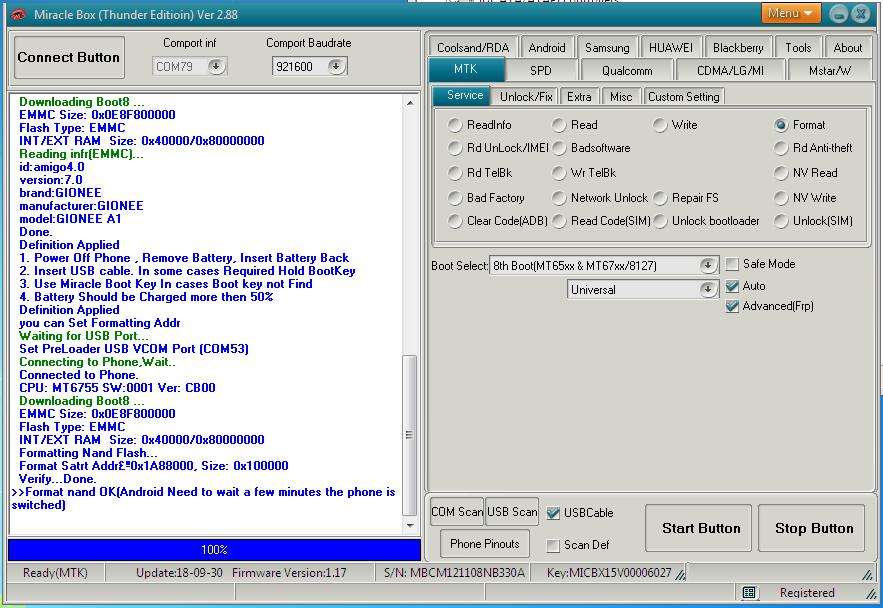Enable the Safe Mode checkbox
This screenshot has height=608, width=883.
[732, 264]
